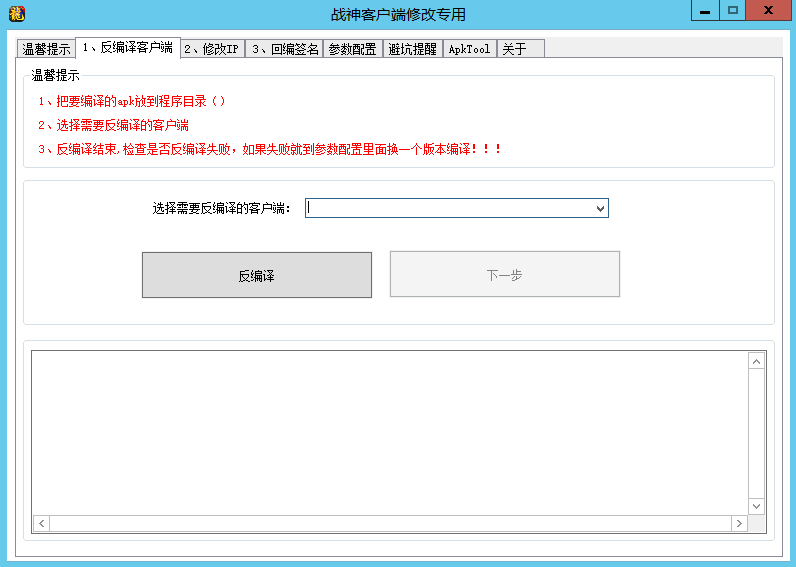Screen dimensions: 796x567
Task: Click the log's scroll down arrow
Action: (756, 506)
